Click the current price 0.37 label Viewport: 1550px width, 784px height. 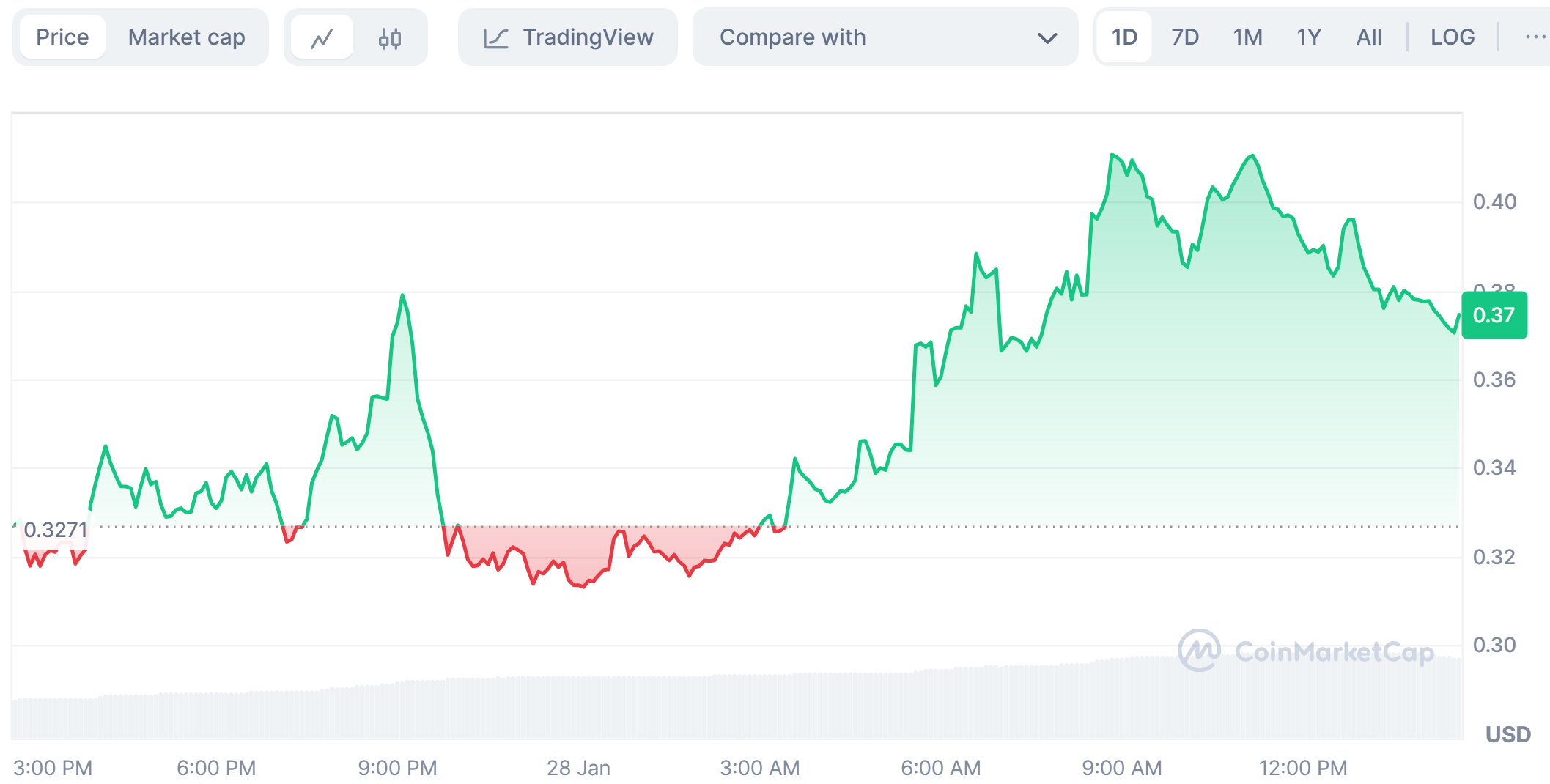coord(1494,315)
